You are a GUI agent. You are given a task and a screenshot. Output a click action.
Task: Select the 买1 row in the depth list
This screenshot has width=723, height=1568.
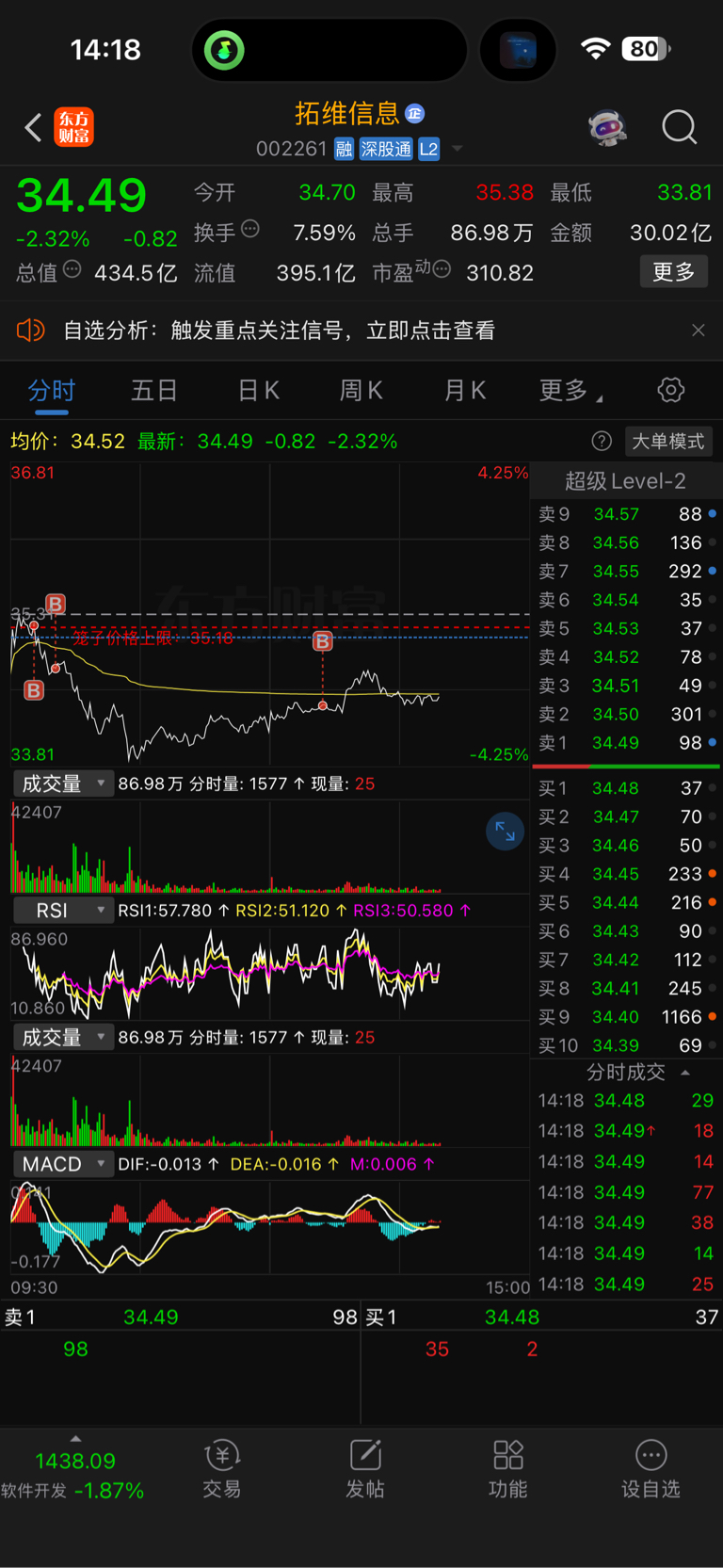[x=625, y=788]
